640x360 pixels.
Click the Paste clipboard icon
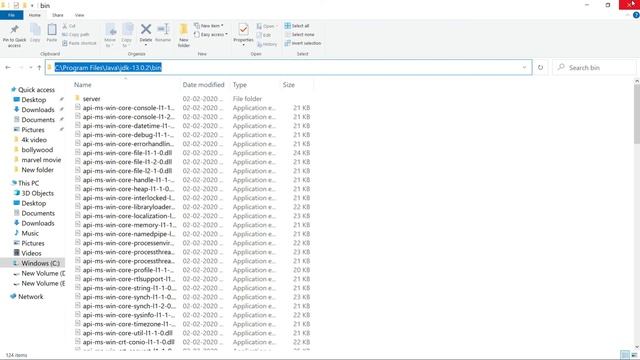click(52, 30)
